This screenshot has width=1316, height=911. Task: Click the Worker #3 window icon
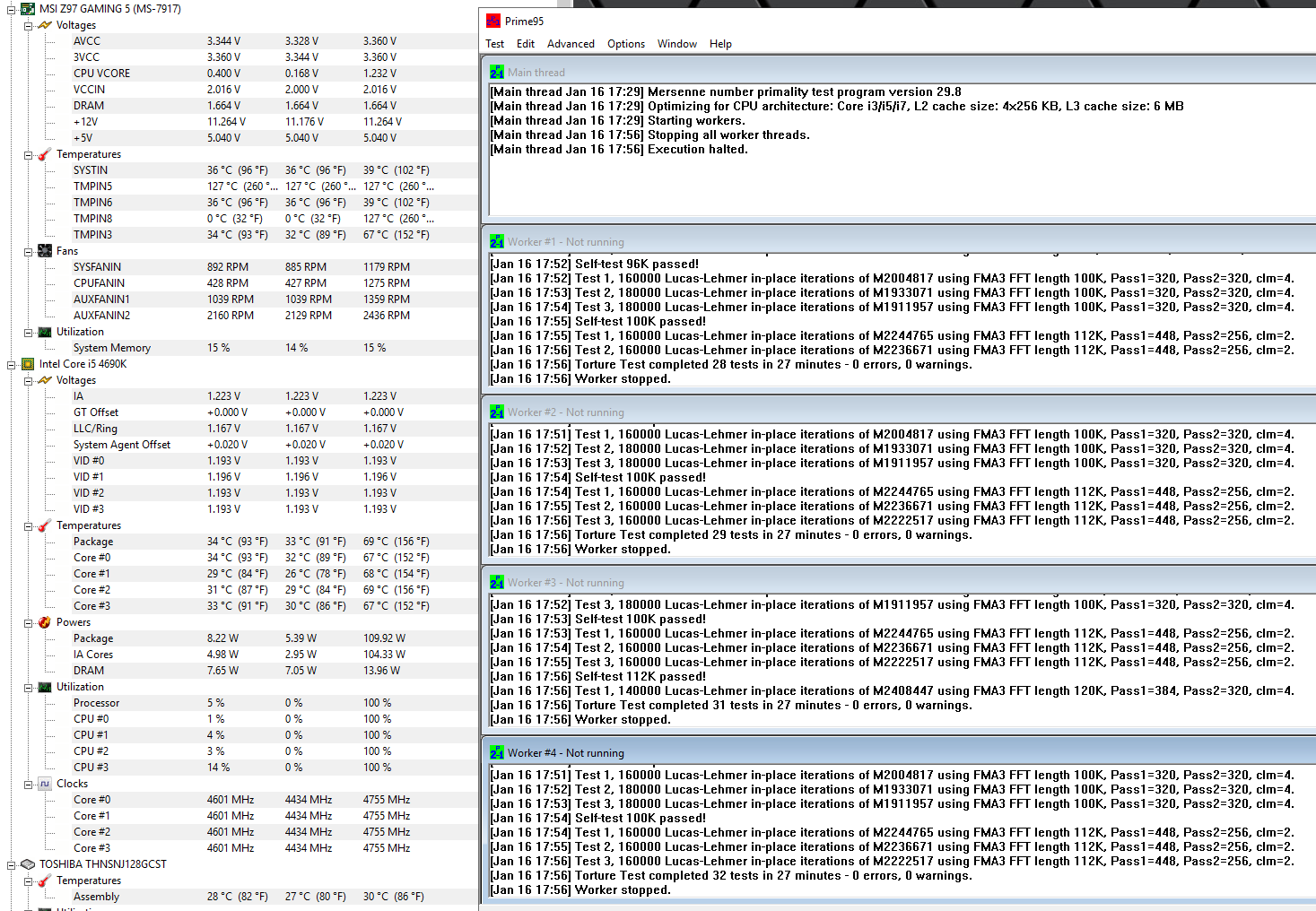coord(497,583)
